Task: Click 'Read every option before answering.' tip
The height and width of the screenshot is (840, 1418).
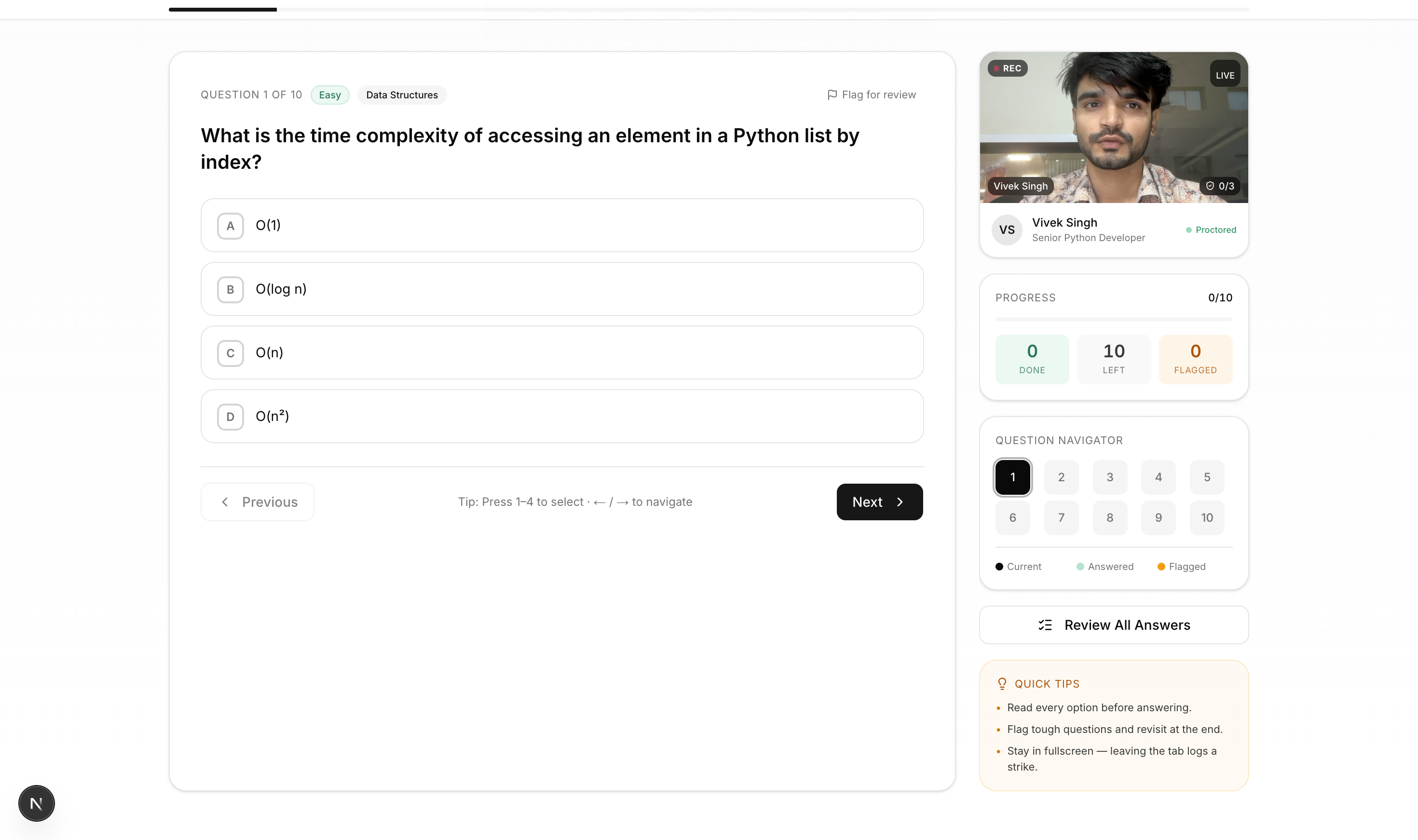Action: pyautogui.click(x=1099, y=707)
